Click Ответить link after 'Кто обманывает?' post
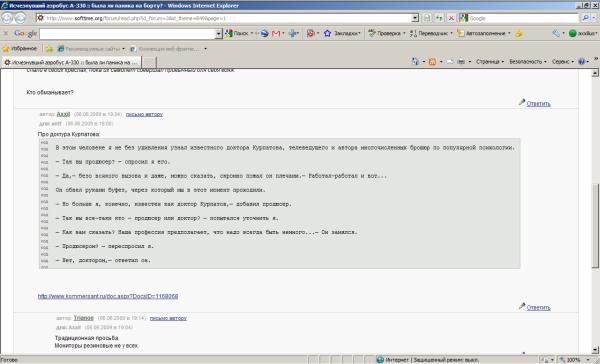This screenshot has width=600, height=364. pyautogui.click(x=538, y=103)
